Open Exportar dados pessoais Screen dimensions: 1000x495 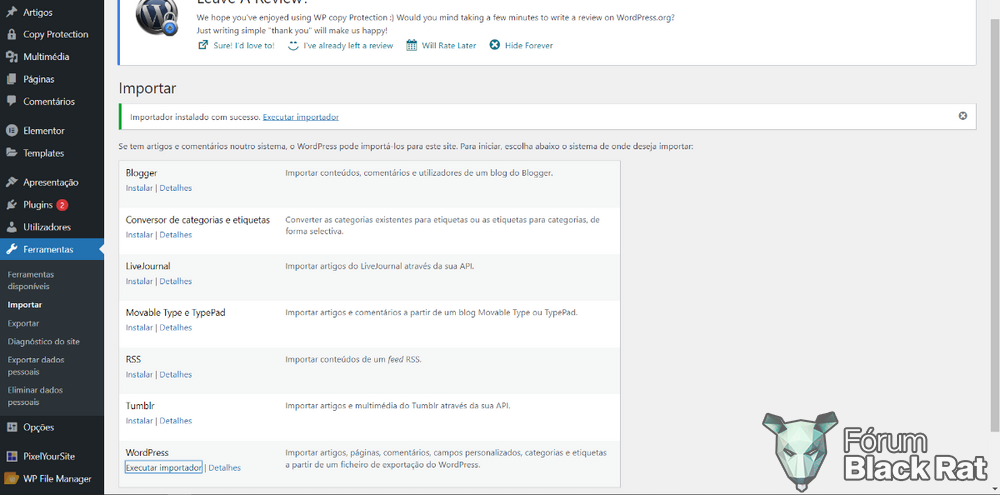click(x=36, y=366)
